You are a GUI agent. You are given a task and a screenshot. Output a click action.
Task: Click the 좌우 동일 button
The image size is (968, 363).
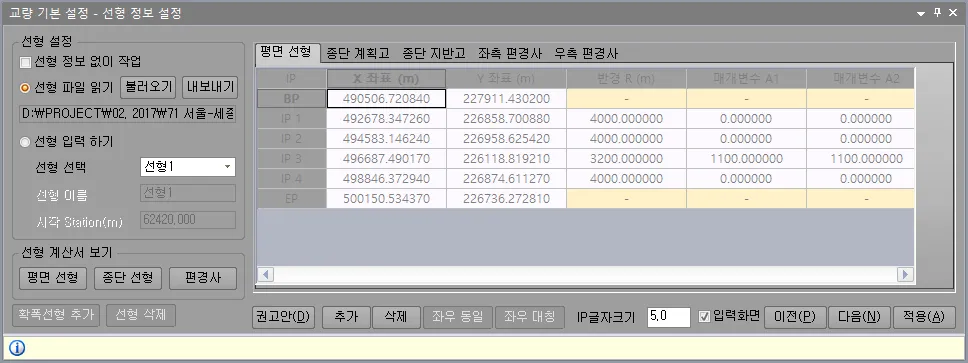(x=459, y=317)
